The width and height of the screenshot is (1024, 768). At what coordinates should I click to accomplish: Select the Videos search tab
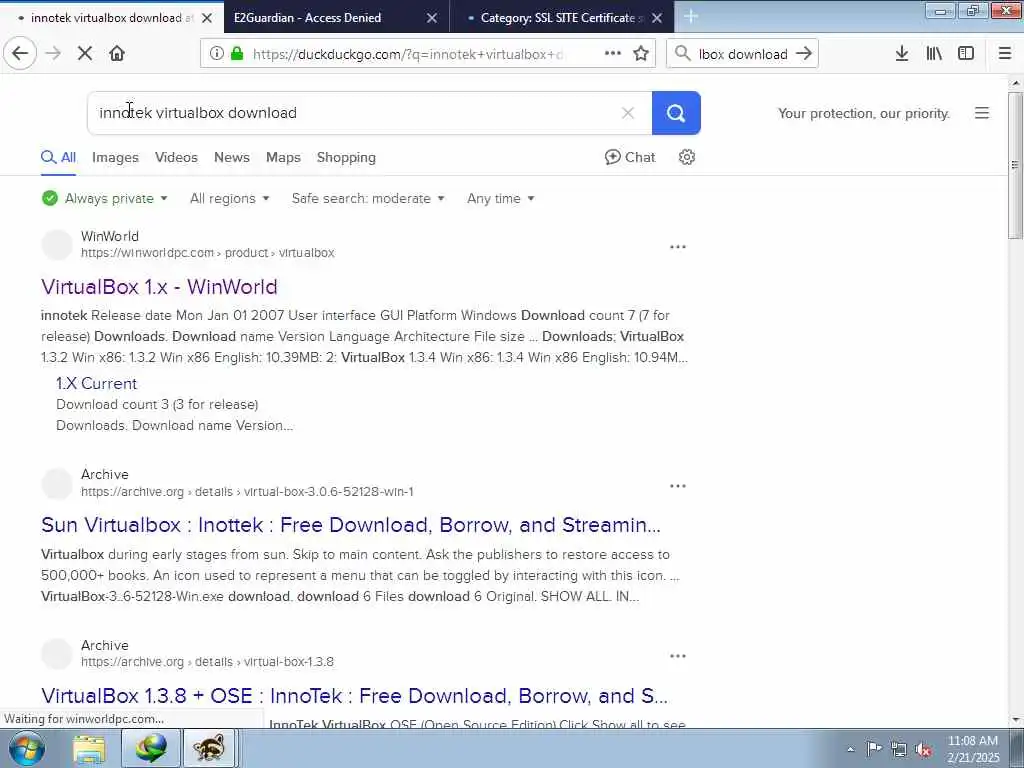[176, 157]
